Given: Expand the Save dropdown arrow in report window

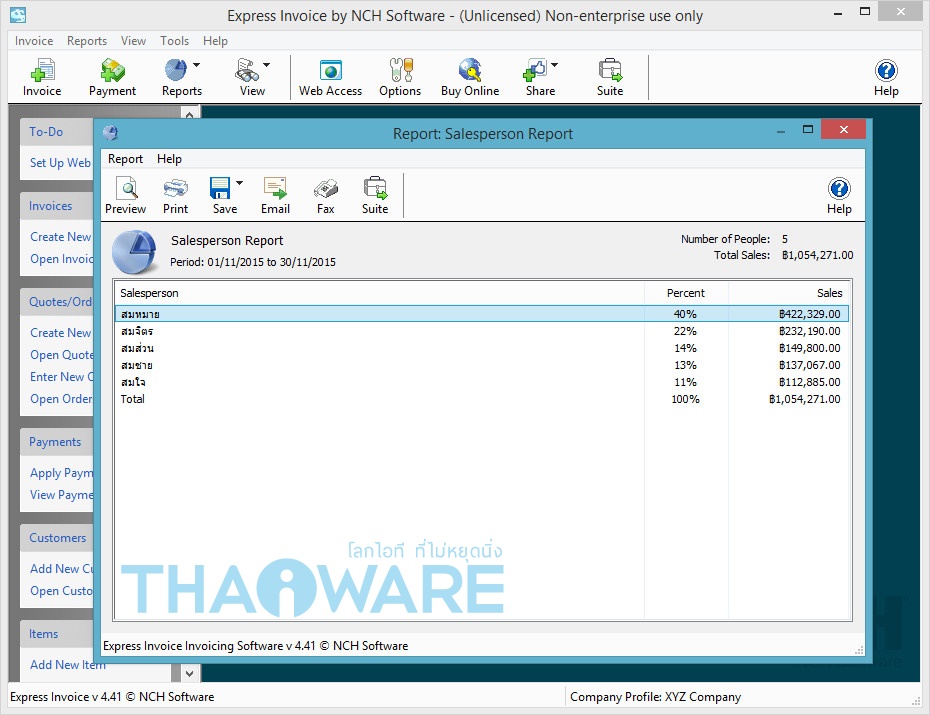Looking at the screenshot, I should click(x=240, y=183).
